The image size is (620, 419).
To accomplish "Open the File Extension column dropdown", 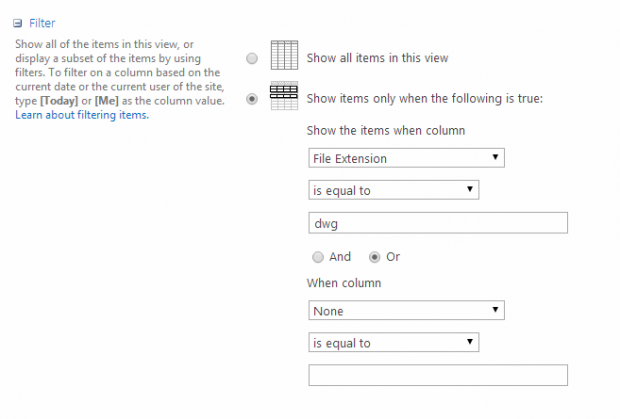I will tap(406, 158).
